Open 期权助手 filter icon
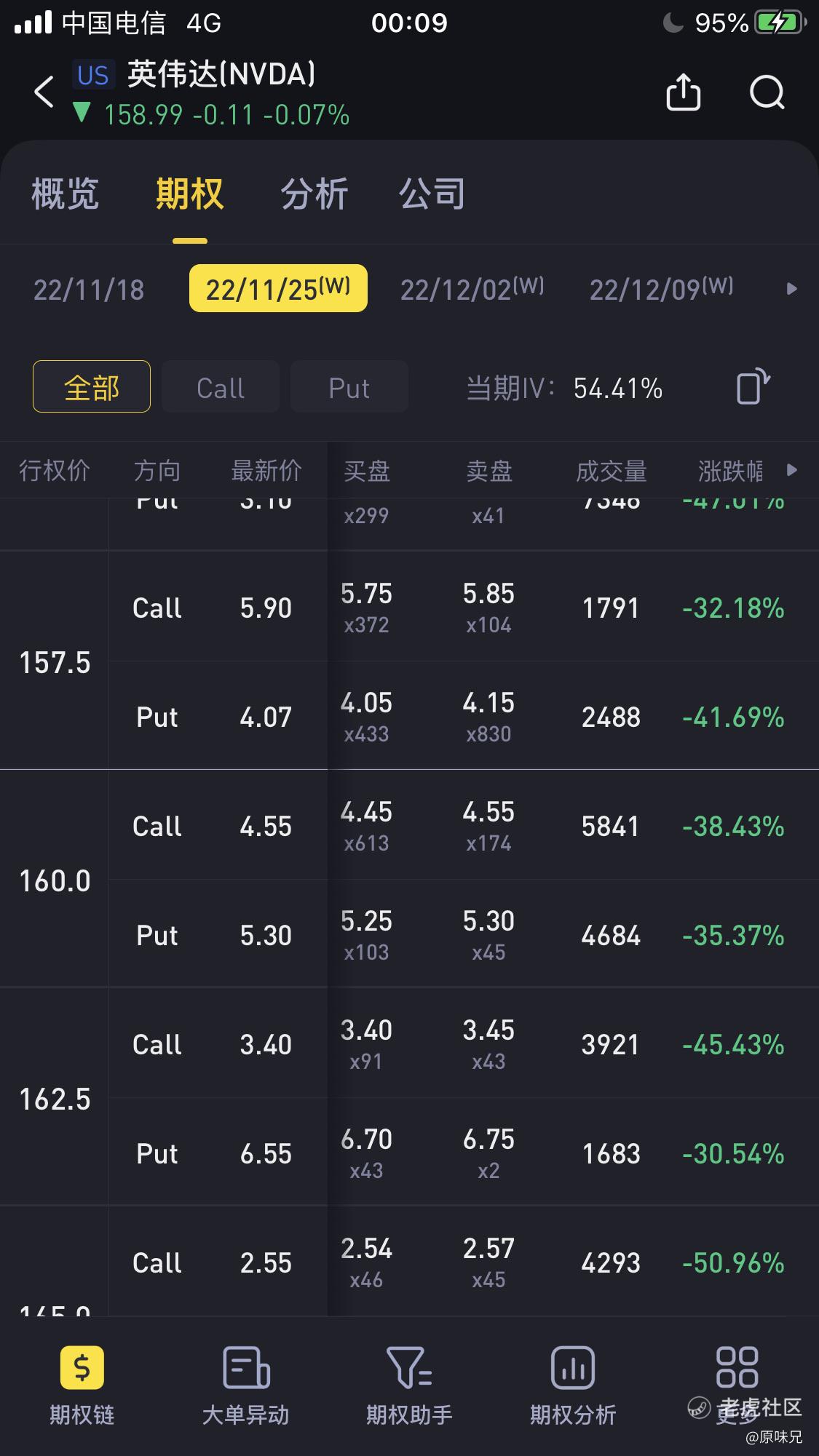Image resolution: width=819 pixels, height=1456 pixels. [x=409, y=1368]
